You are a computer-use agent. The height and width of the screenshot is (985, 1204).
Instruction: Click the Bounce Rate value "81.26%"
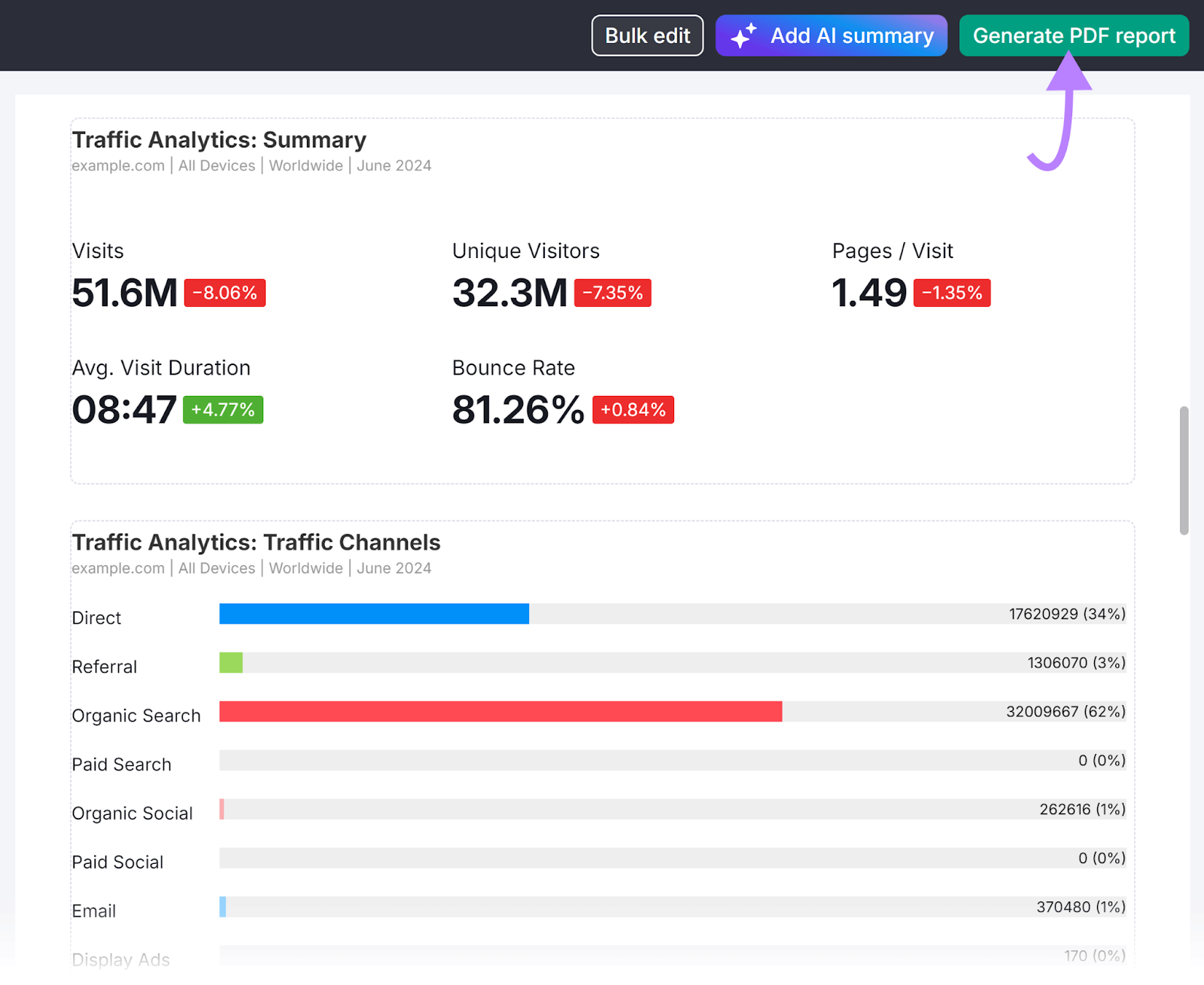pos(517,409)
